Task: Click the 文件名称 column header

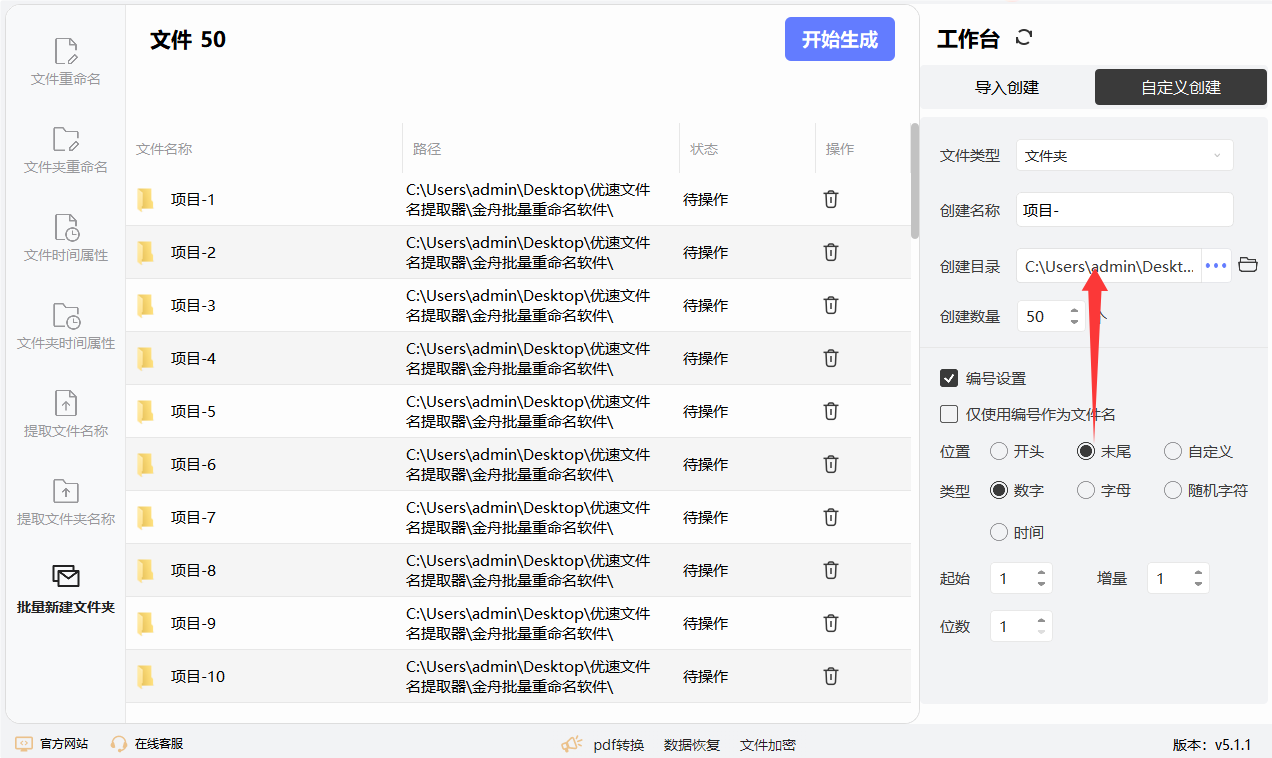Action: click(164, 149)
